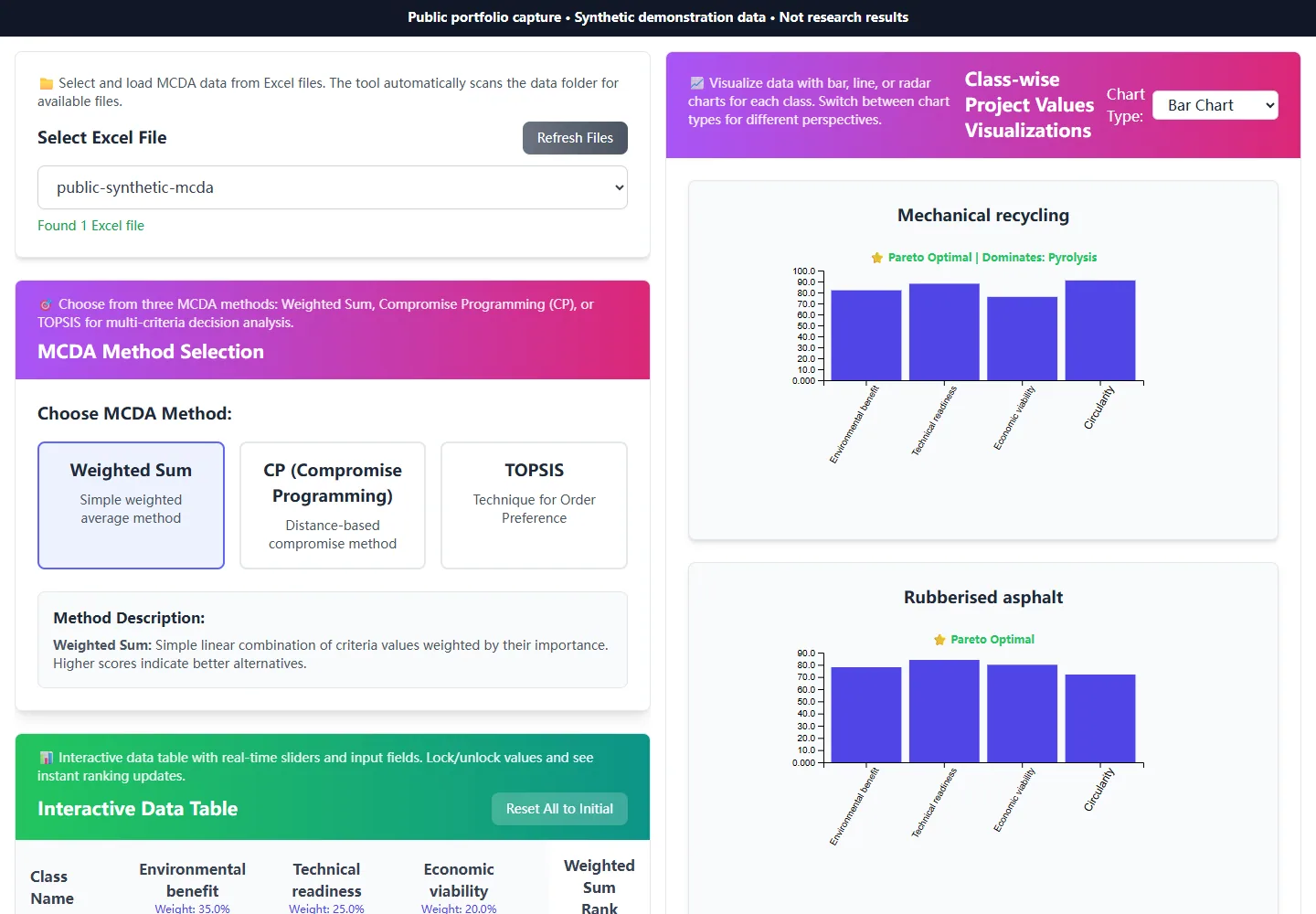The image size is (1316, 914).
Task: Click the Technical readiness bar in Rubberised asphalt chart
Action: tap(944, 711)
